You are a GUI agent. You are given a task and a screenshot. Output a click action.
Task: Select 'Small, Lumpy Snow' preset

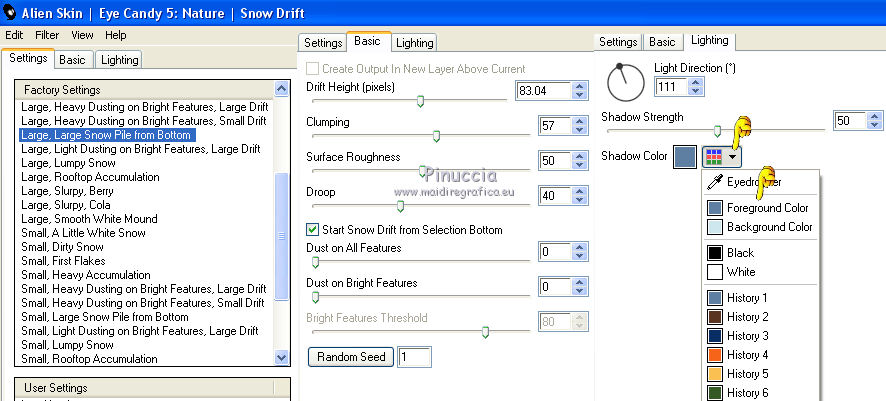[67, 345]
